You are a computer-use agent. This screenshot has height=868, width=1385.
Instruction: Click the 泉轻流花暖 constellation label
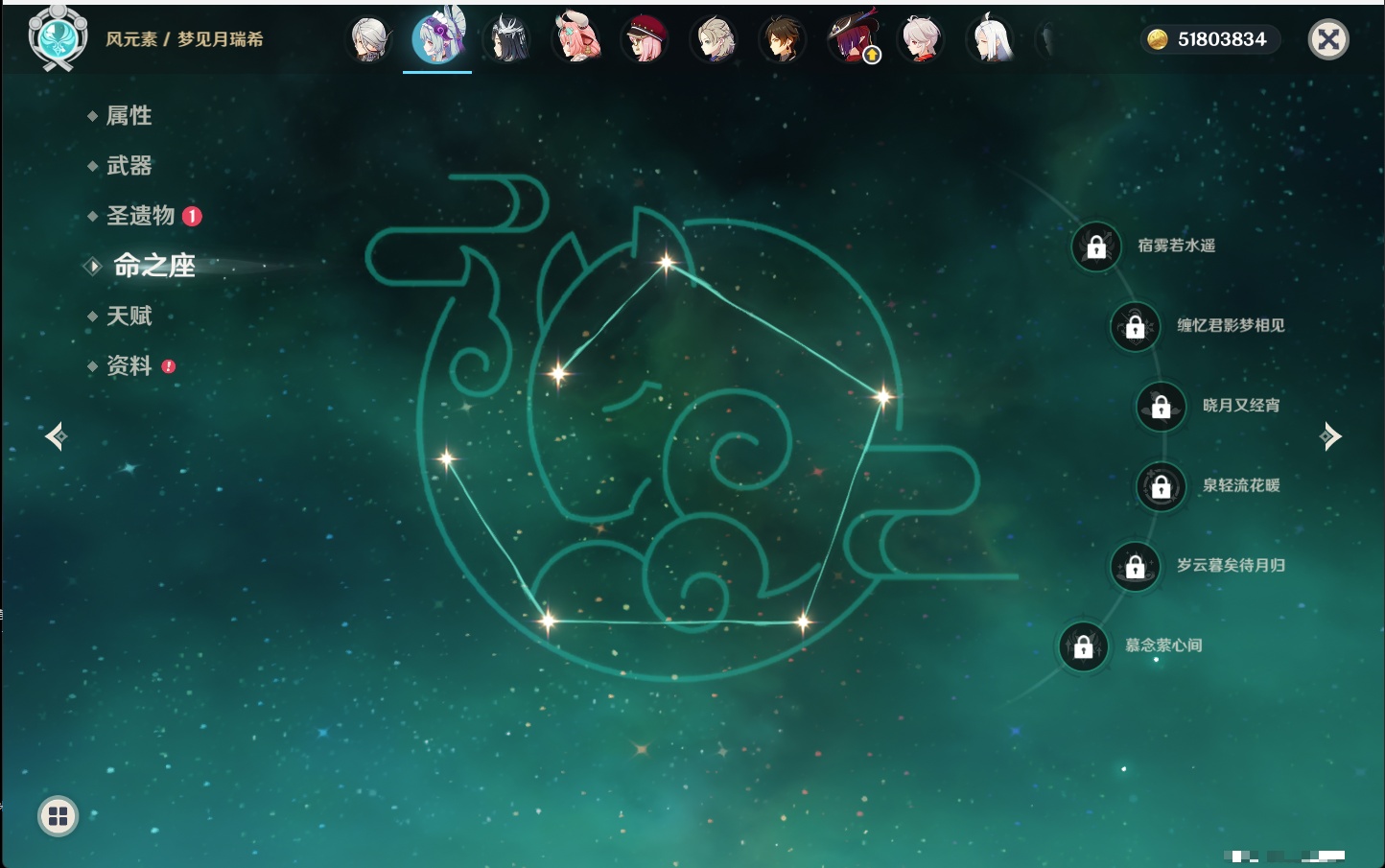click(1241, 485)
